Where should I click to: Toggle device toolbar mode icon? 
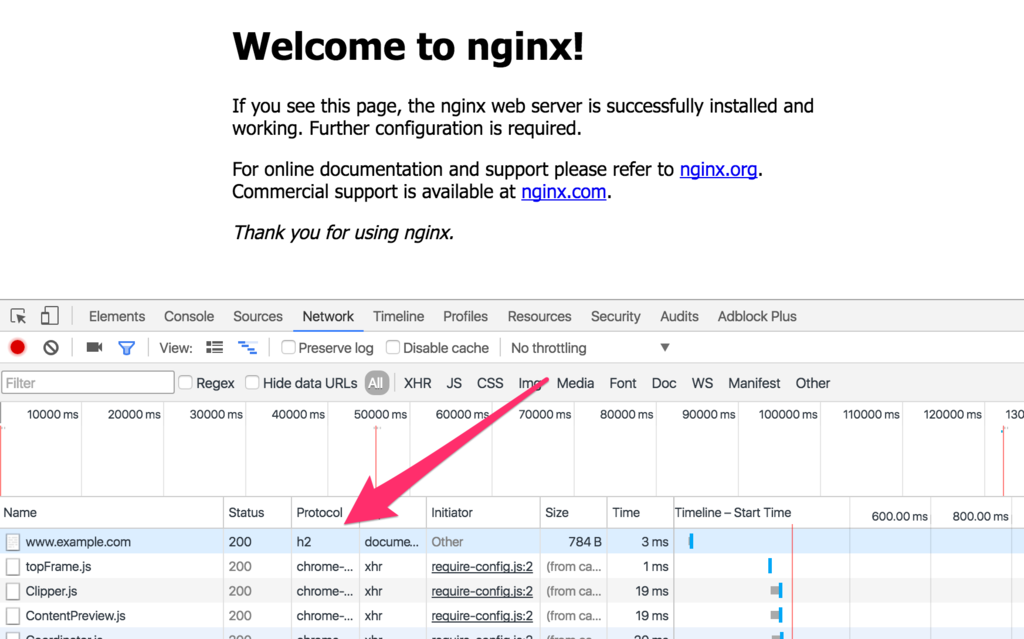tap(49, 315)
